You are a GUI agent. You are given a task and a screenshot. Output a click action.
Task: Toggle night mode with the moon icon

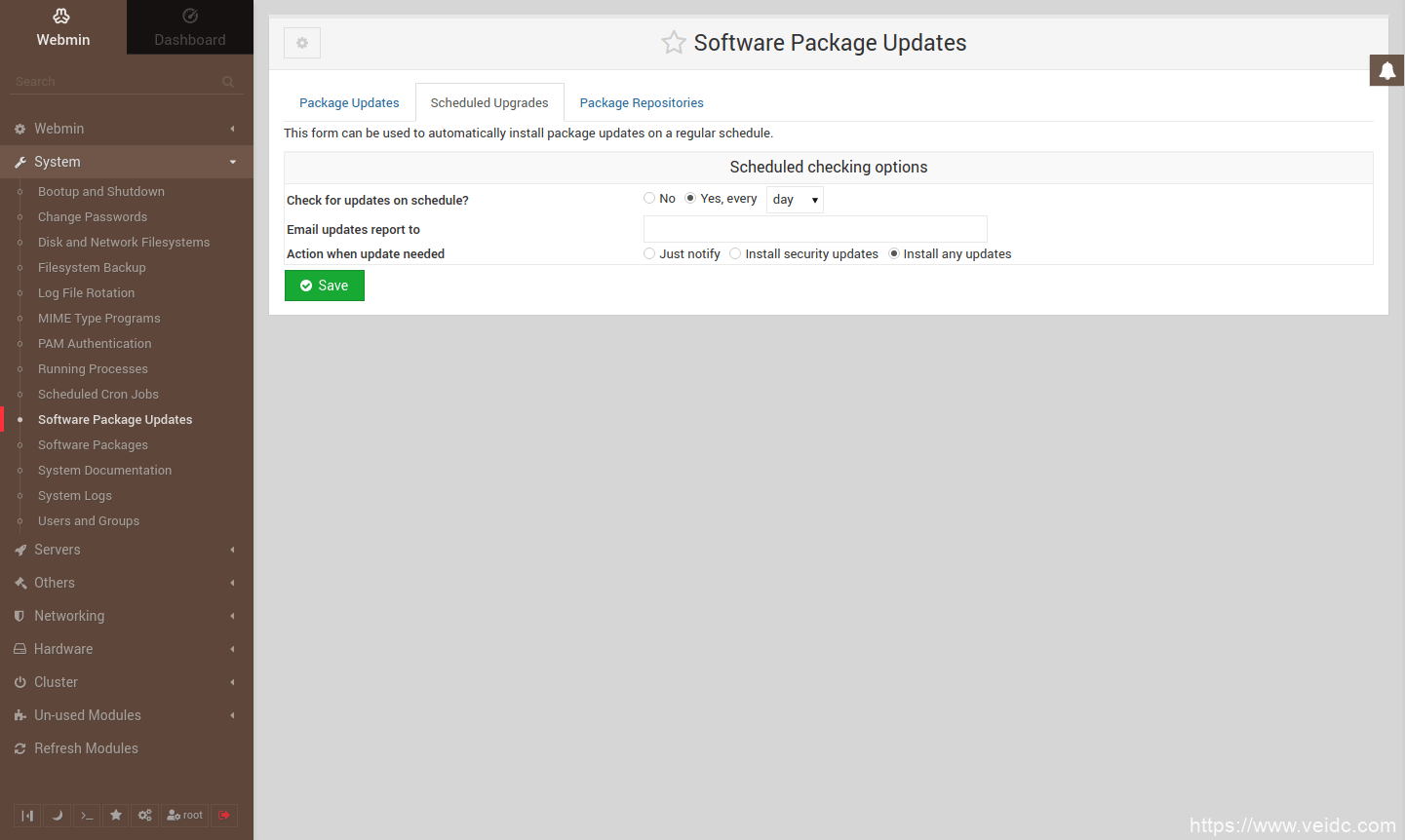(x=58, y=816)
